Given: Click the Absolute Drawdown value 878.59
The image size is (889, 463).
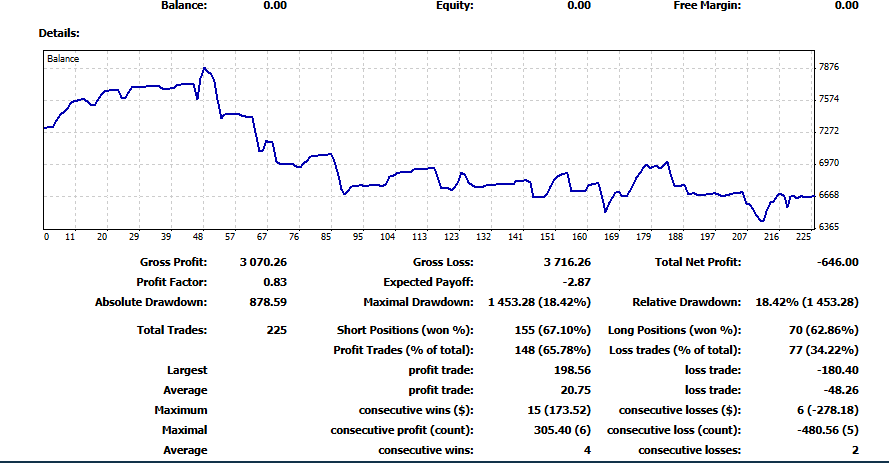Looking at the screenshot, I should coord(268,302).
